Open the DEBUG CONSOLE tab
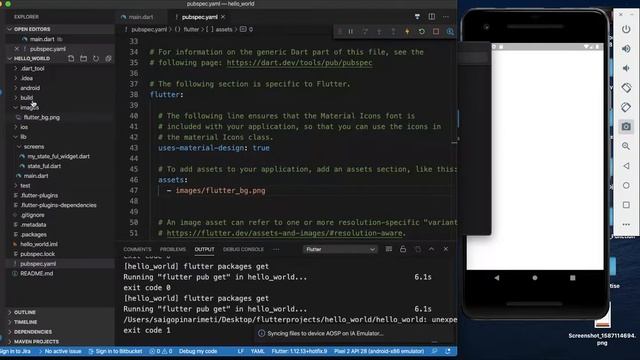The height and width of the screenshot is (360, 640). (243, 249)
